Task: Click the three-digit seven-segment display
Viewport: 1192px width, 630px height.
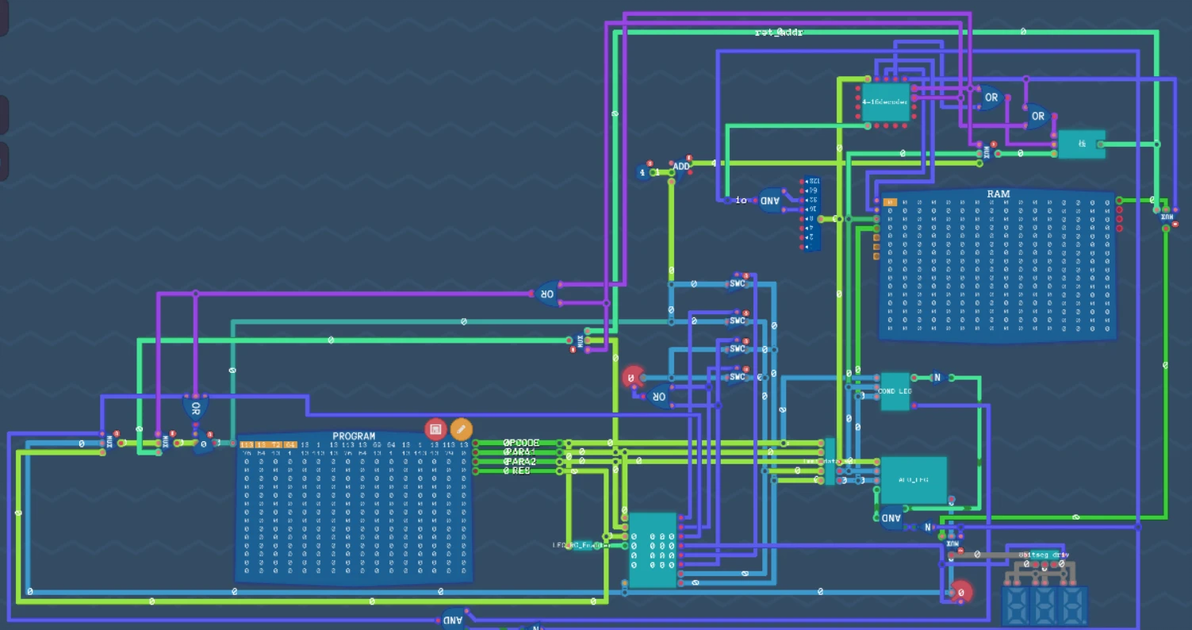Action: [1045, 604]
